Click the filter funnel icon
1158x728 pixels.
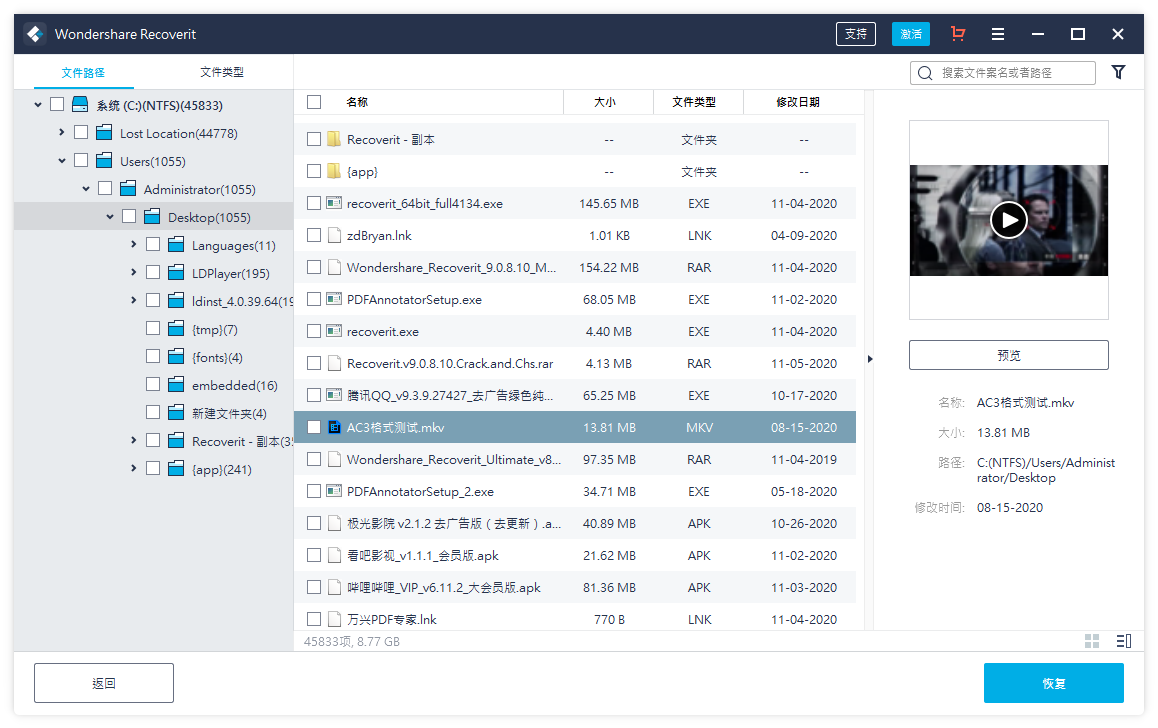tap(1118, 72)
